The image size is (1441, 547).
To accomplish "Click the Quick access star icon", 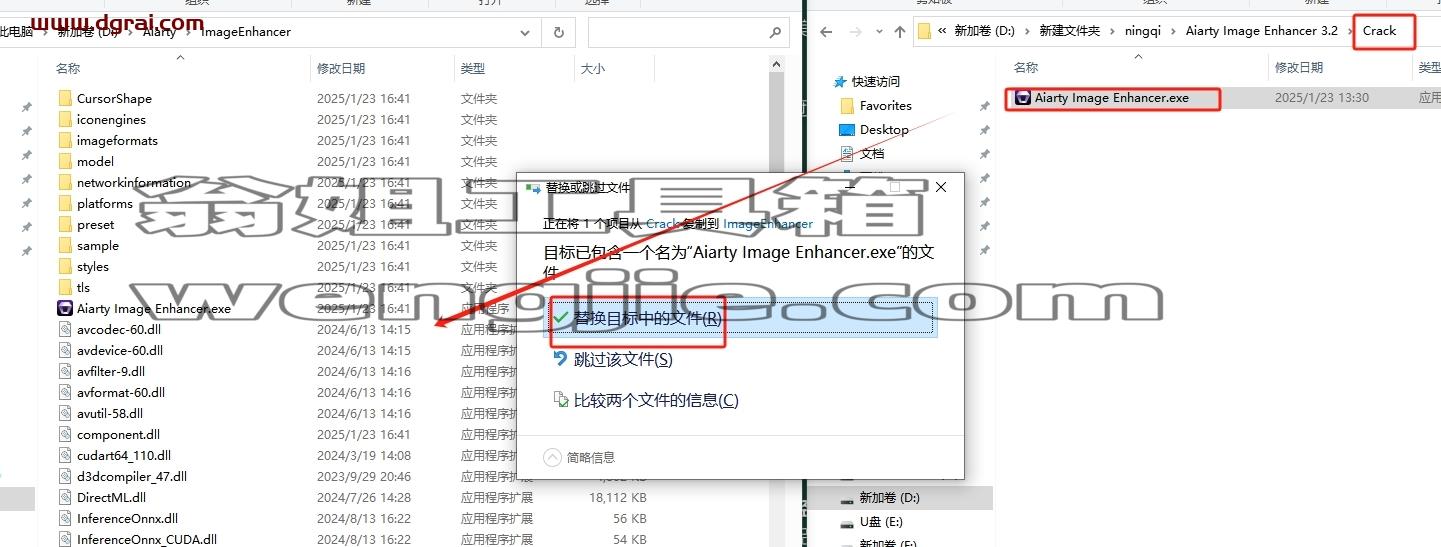I will (839, 81).
